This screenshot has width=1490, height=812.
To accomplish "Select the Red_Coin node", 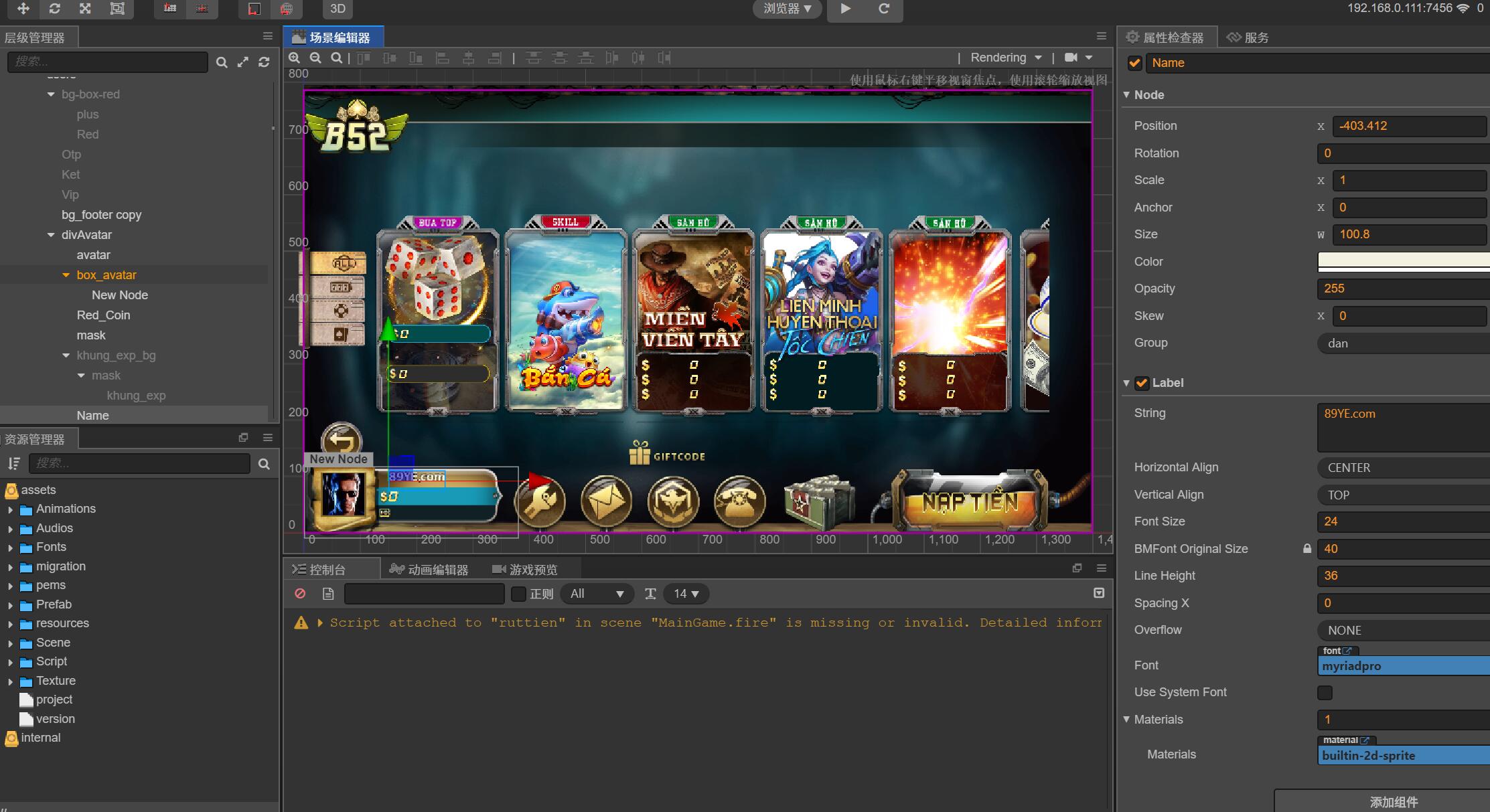I will click(103, 315).
